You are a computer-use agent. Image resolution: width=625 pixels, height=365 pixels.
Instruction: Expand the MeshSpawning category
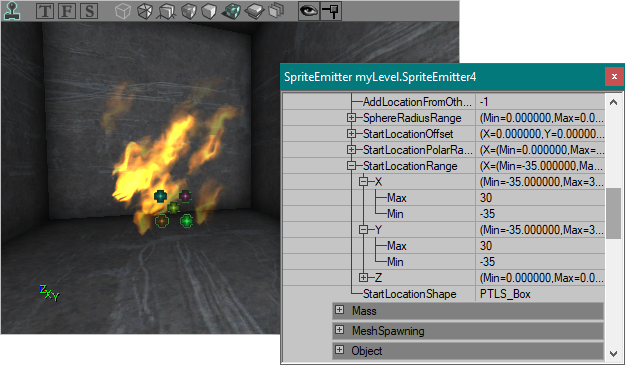(339, 330)
